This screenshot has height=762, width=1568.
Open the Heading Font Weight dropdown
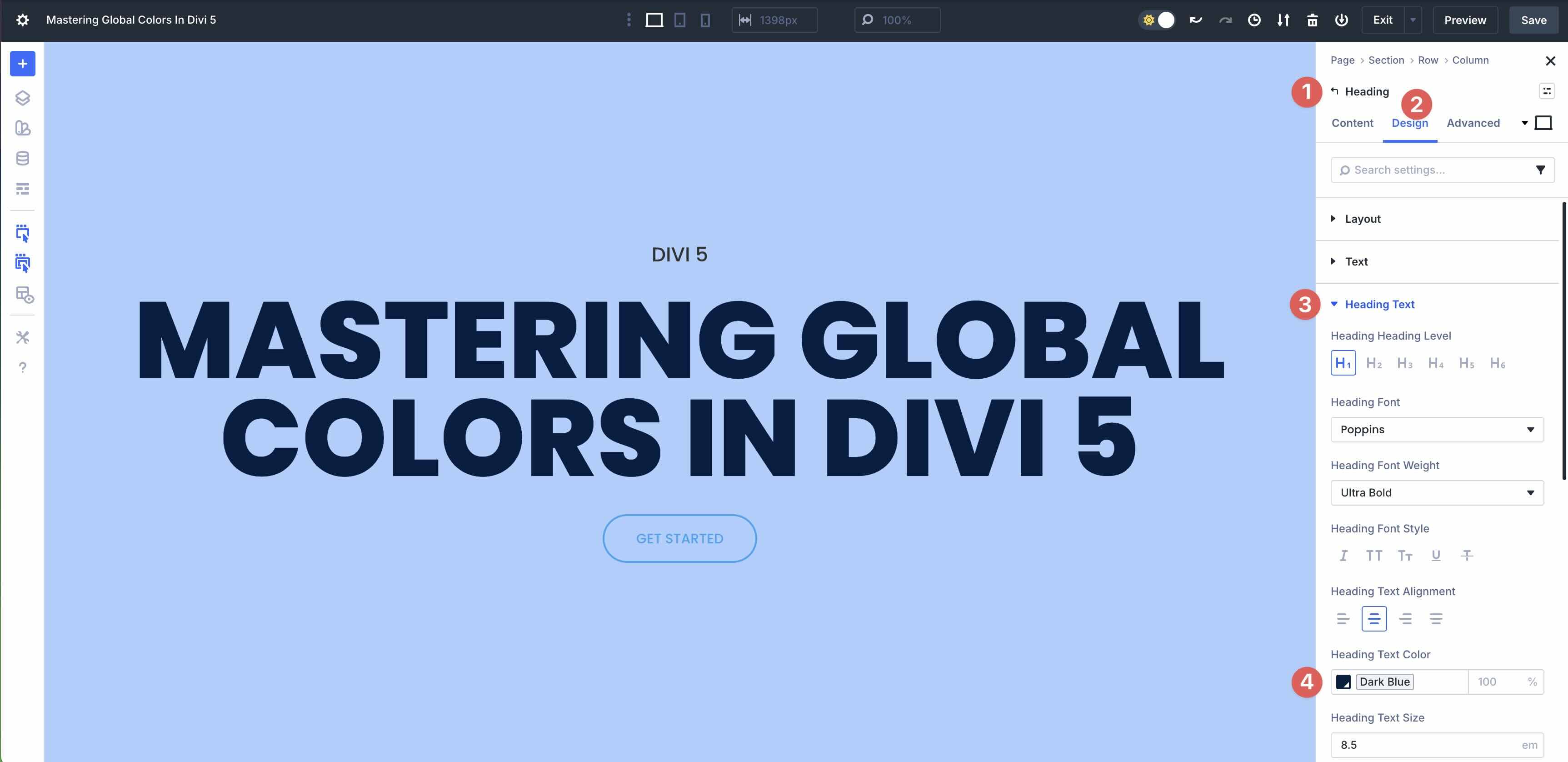click(x=1437, y=493)
